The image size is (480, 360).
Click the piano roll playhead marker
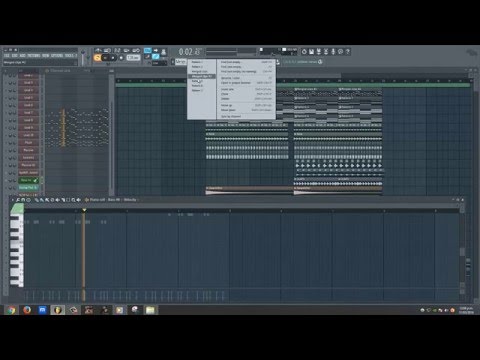pyautogui.click(x=84, y=210)
